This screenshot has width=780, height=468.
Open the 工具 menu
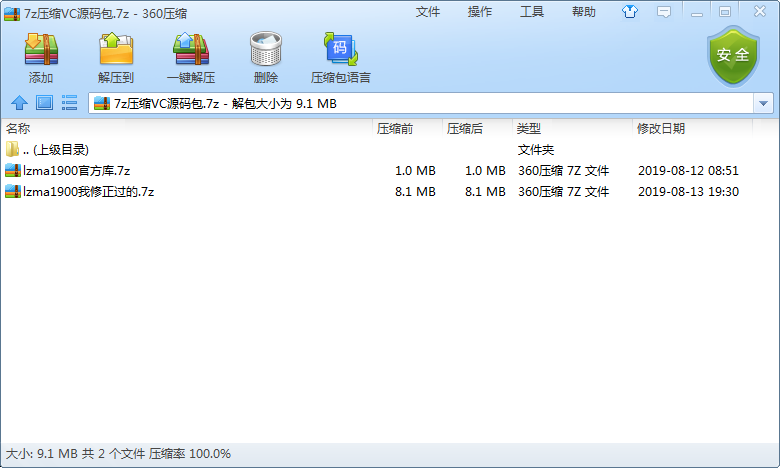tap(532, 12)
